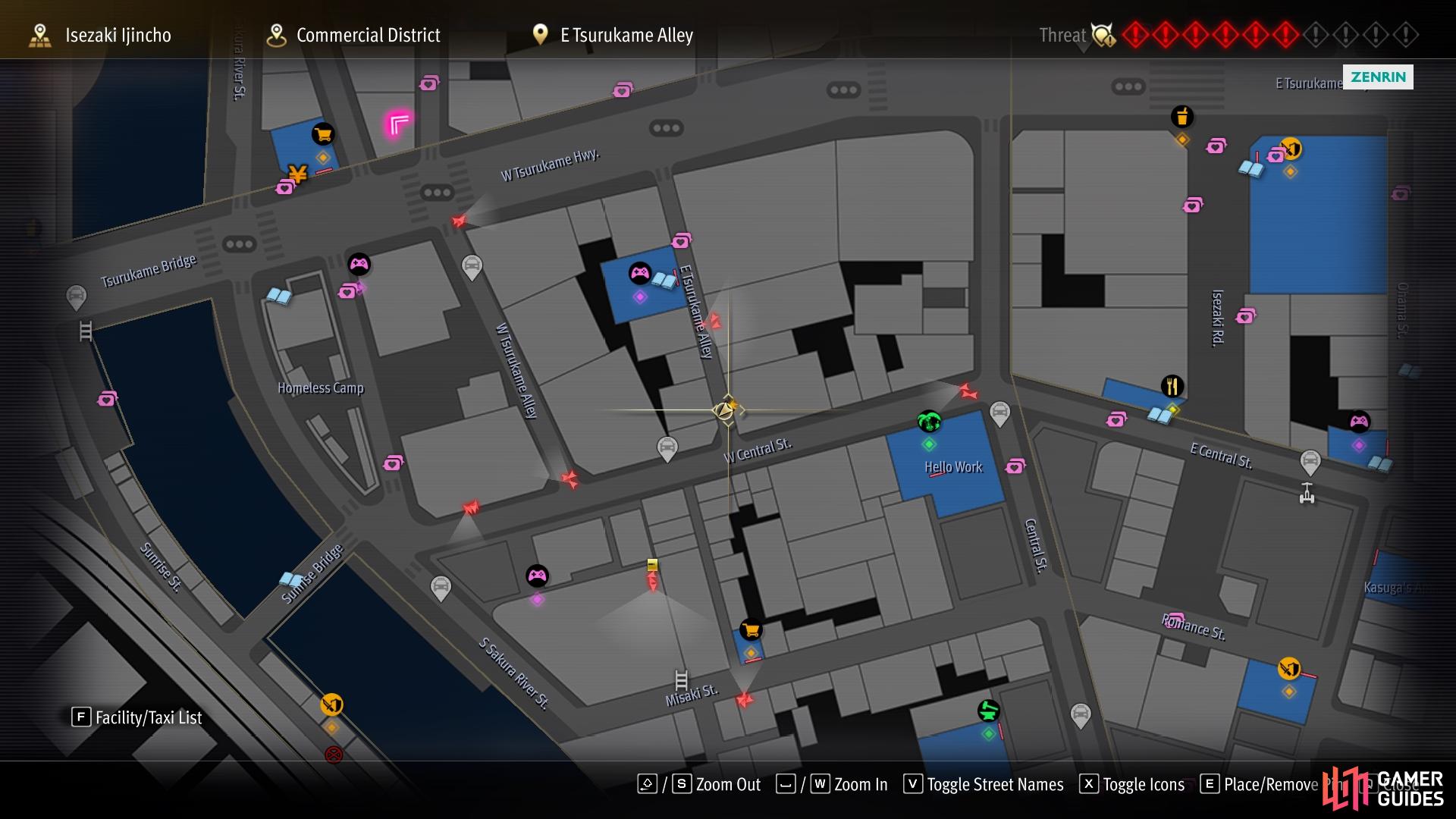The width and height of the screenshot is (1456, 819).
Task: Click the Tsurukame Bridge label
Action: coord(149,271)
